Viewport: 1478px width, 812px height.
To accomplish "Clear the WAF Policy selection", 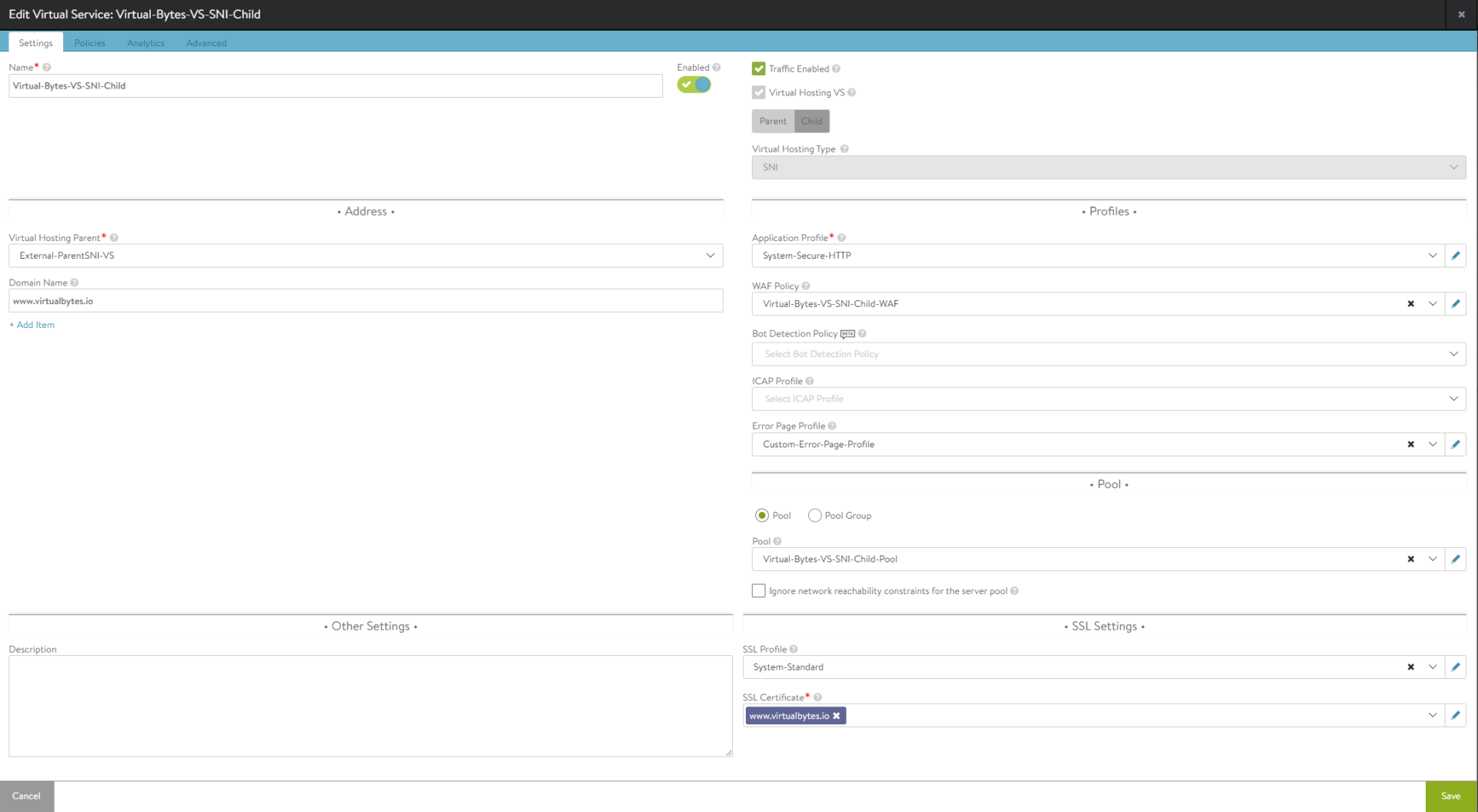I will coord(1410,304).
